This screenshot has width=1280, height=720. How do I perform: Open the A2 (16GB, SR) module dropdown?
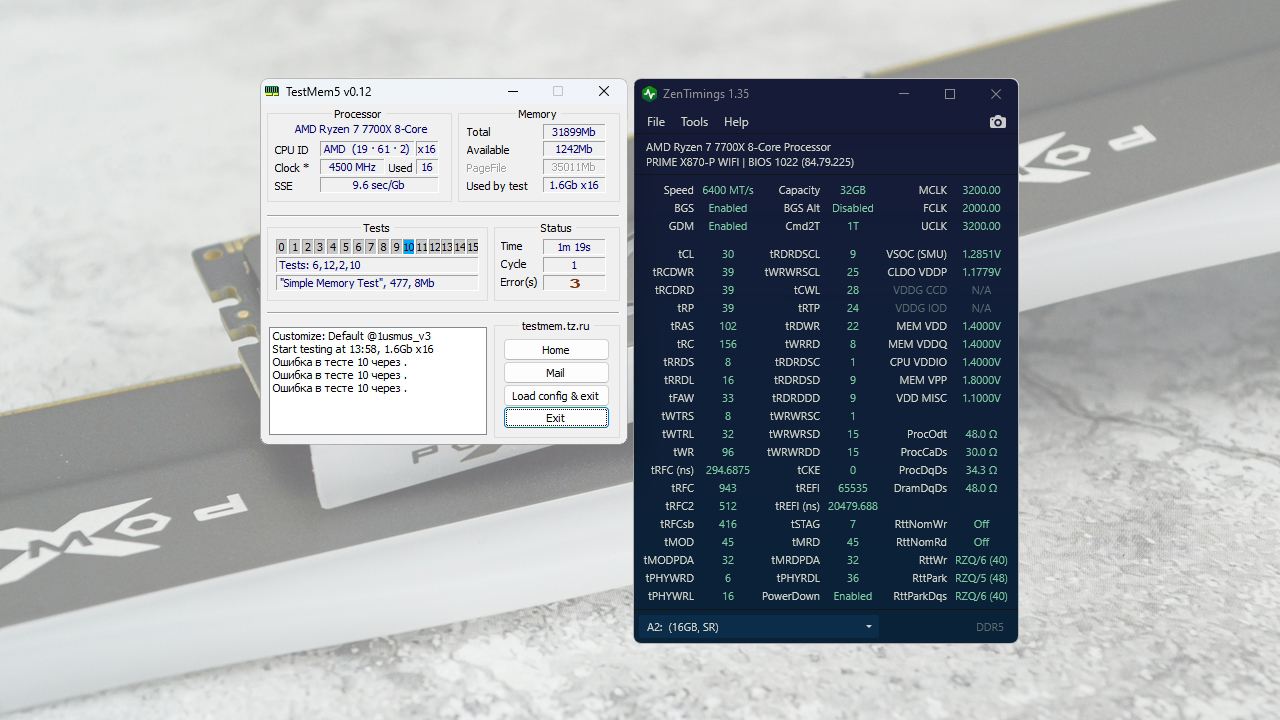pyautogui.click(x=758, y=627)
